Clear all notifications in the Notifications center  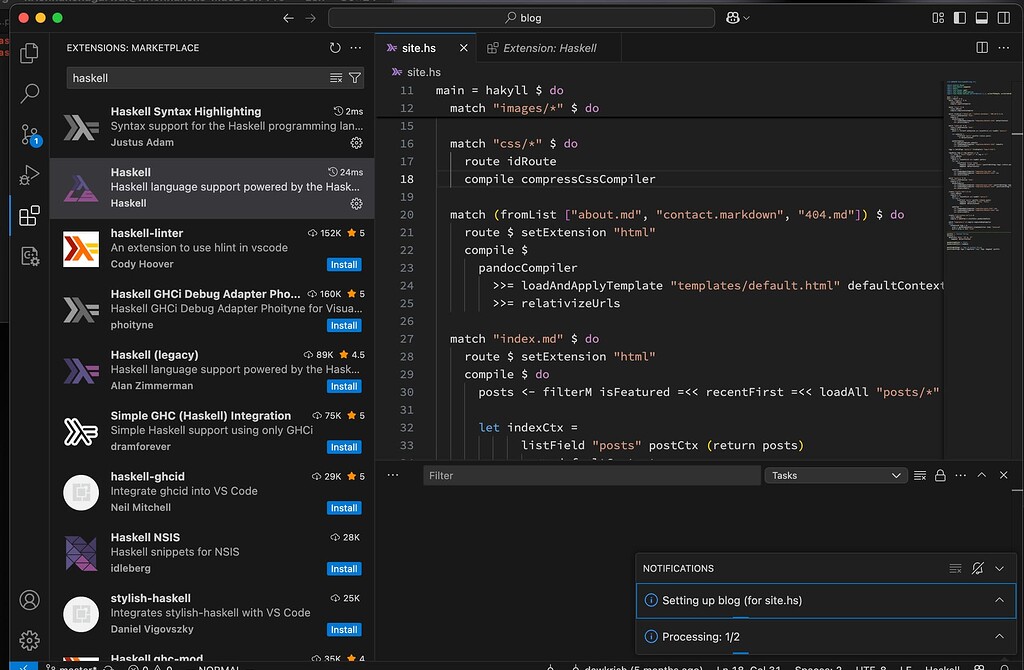point(955,568)
